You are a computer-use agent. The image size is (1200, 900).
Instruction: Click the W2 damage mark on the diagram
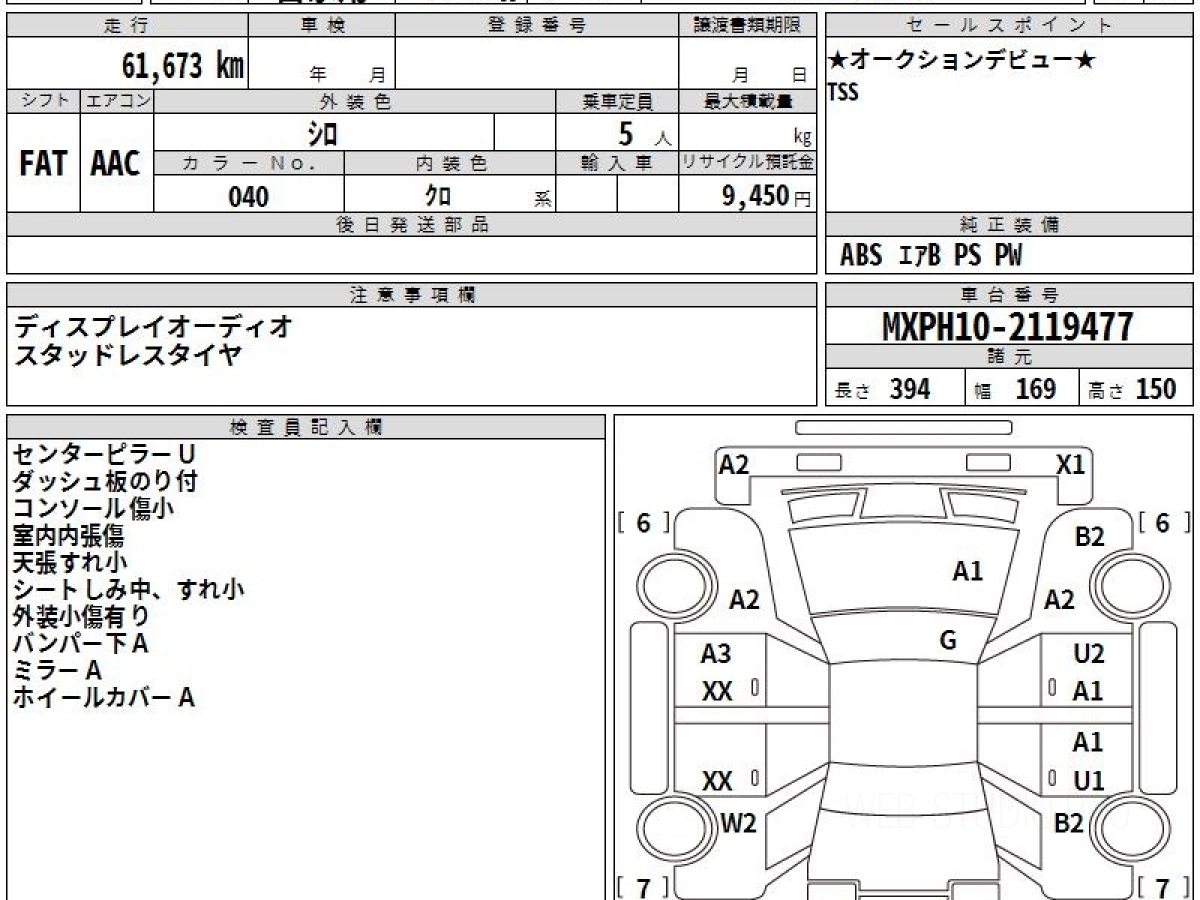(739, 823)
